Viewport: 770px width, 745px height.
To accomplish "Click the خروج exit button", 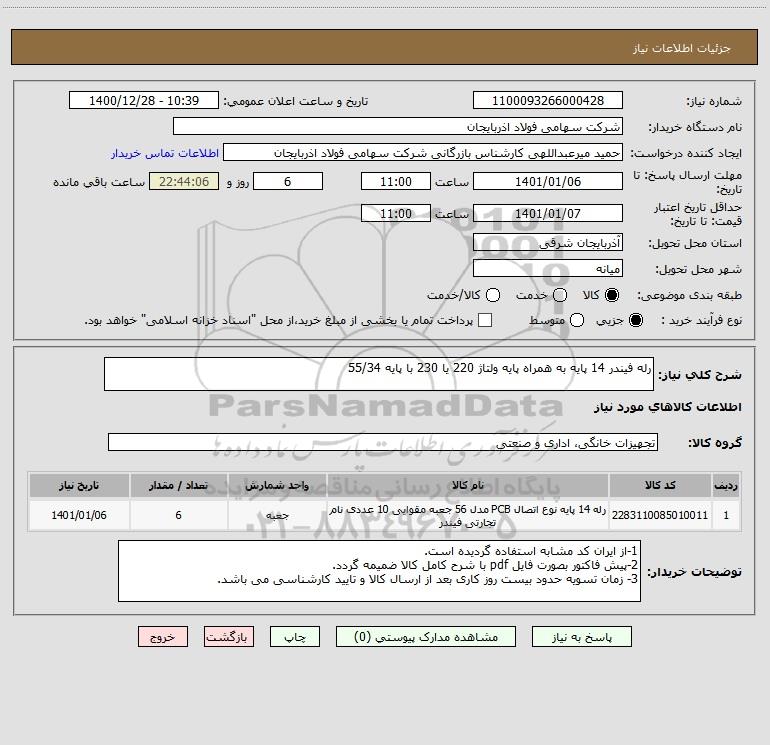I will 163,637.
